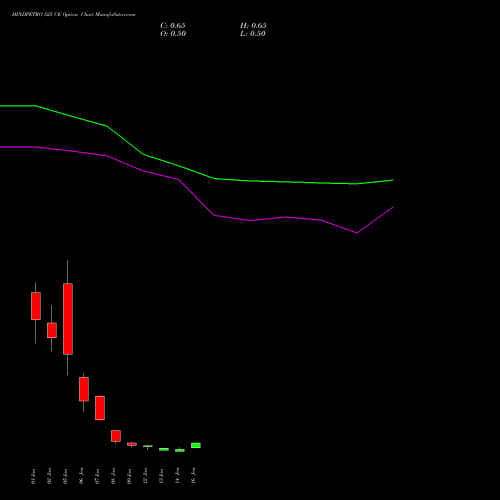This screenshot has height=500, width=500.
Task: Click the 09 Jan date axis label
Action: [x=129, y=476]
